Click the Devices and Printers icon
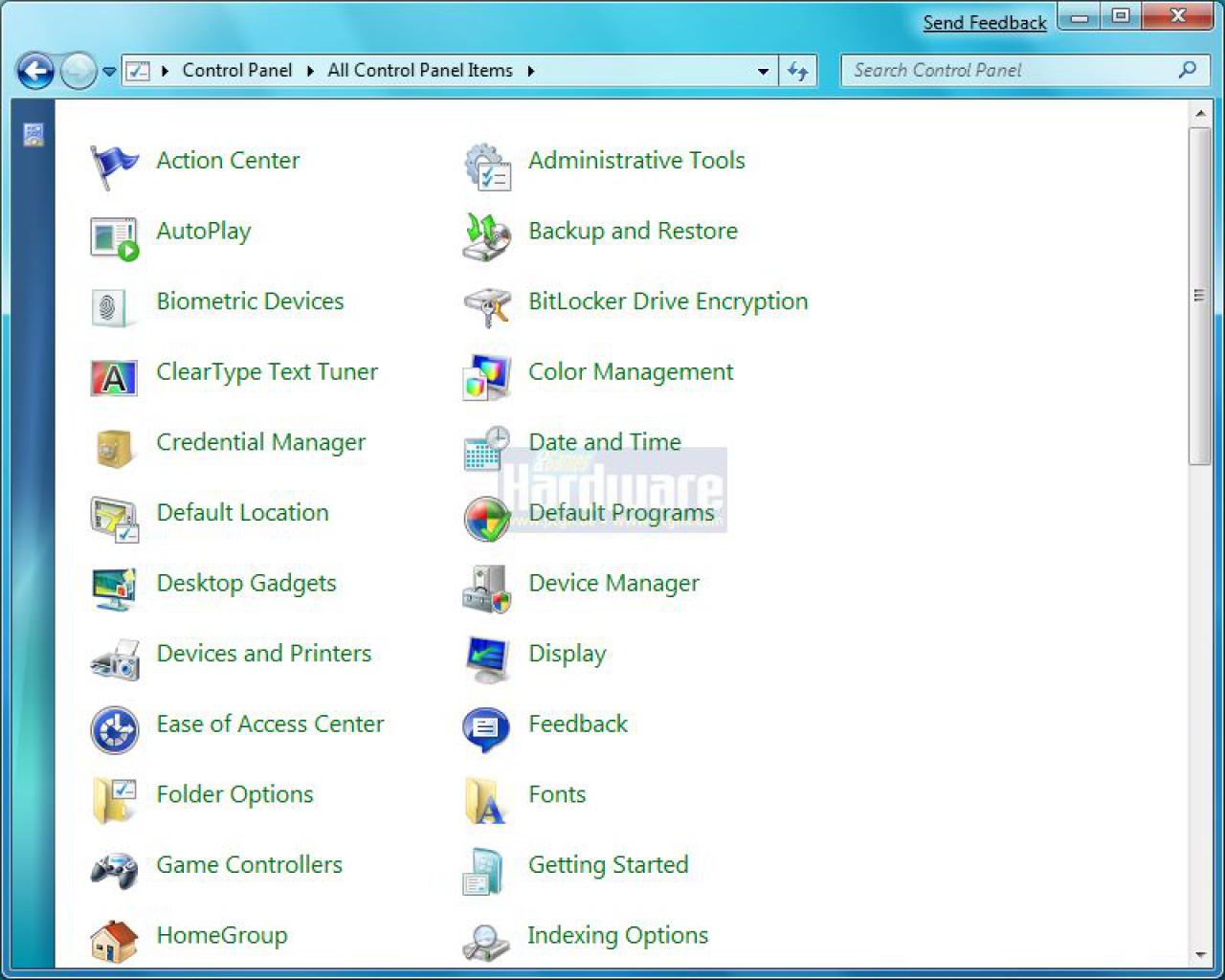The height and width of the screenshot is (980, 1225). pos(114,659)
